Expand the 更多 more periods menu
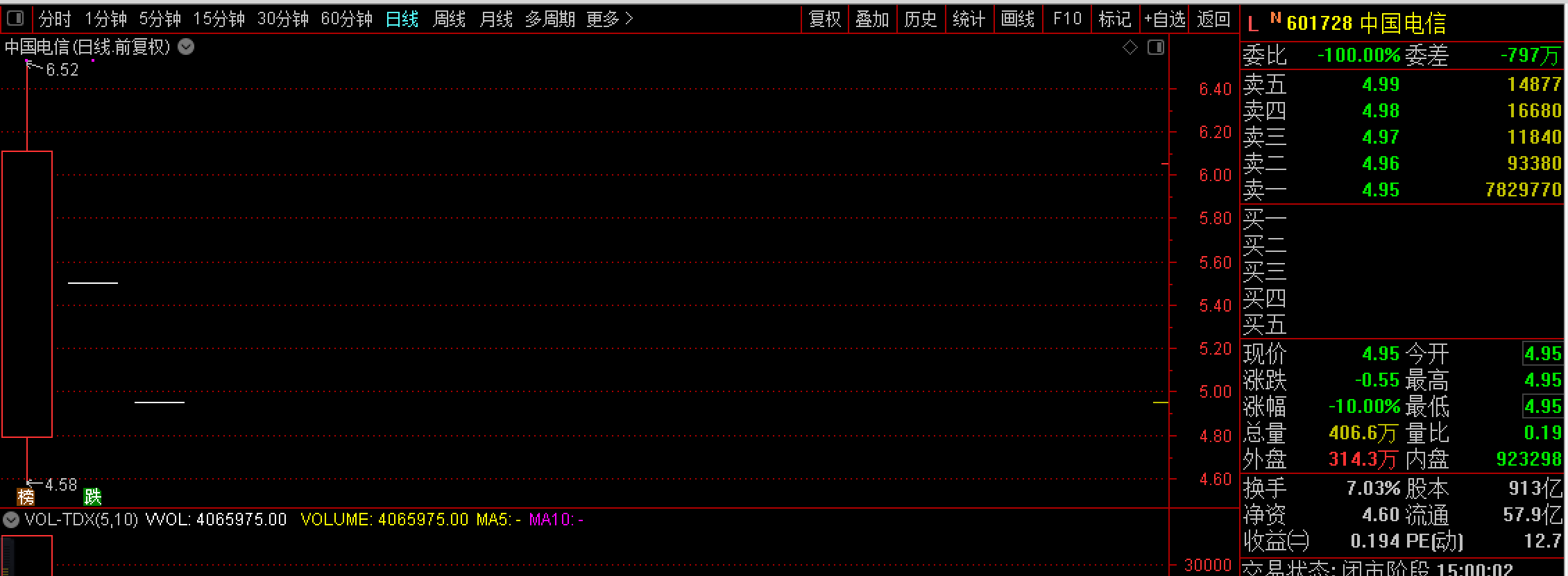Viewport: 1568px width, 576px height. [x=610, y=19]
